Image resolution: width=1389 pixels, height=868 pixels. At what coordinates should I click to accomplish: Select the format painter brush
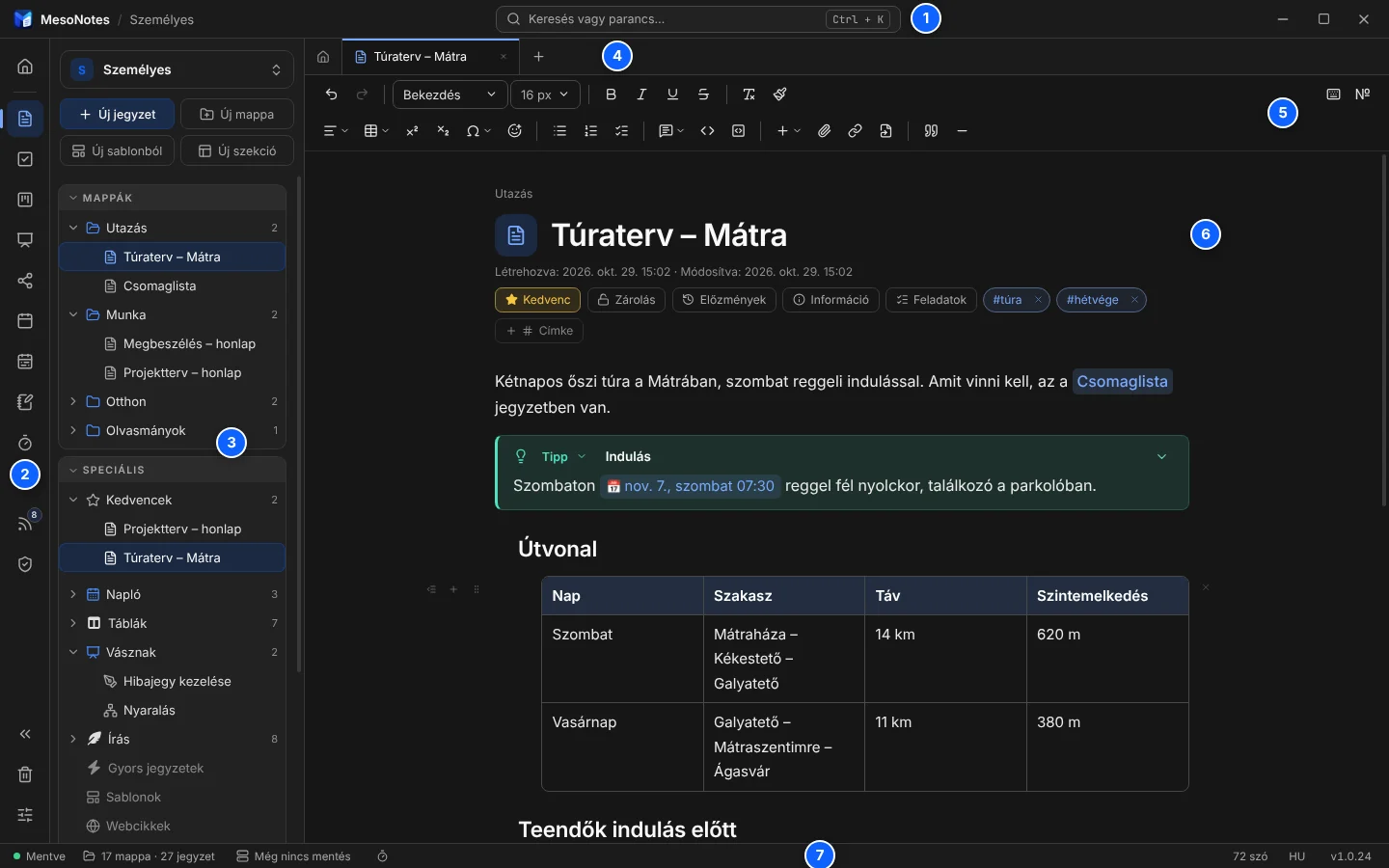pos(779,95)
